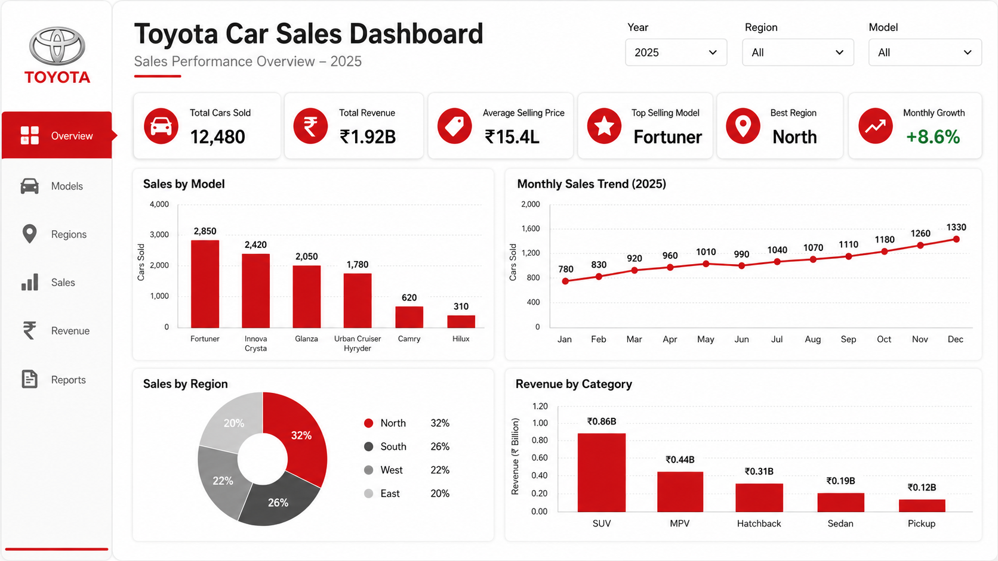Click the Toyota Car Sales Dashboard title
This screenshot has height=561, width=998.
[x=309, y=34]
